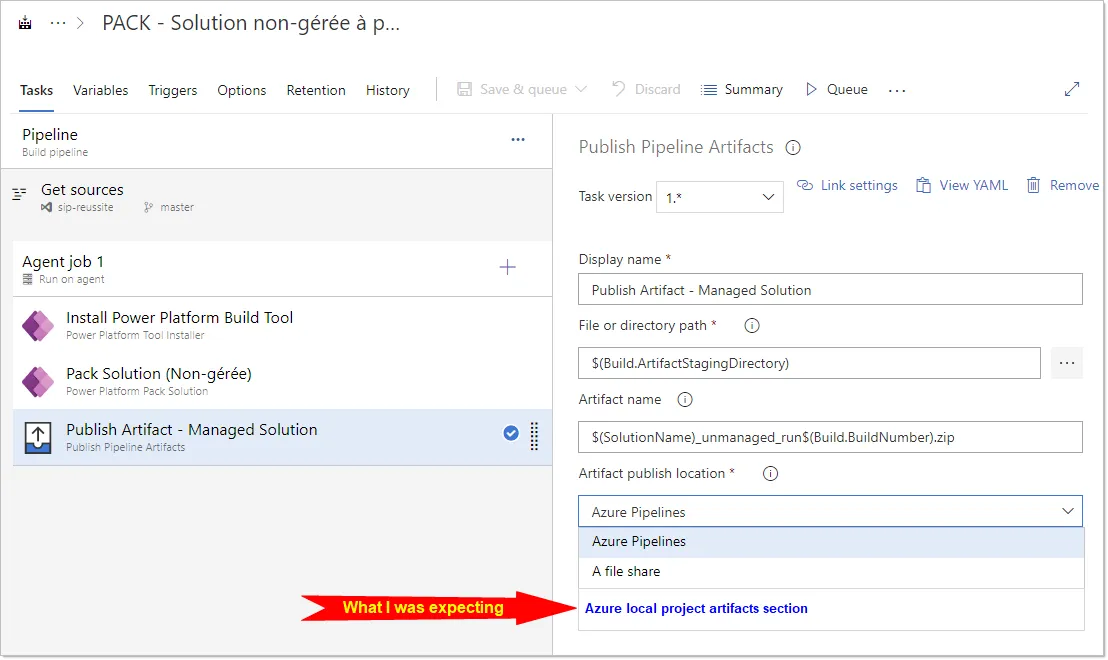Select the Pipeline build pipeline row
Image resolution: width=1108 pixels, height=660 pixels.
point(277,141)
